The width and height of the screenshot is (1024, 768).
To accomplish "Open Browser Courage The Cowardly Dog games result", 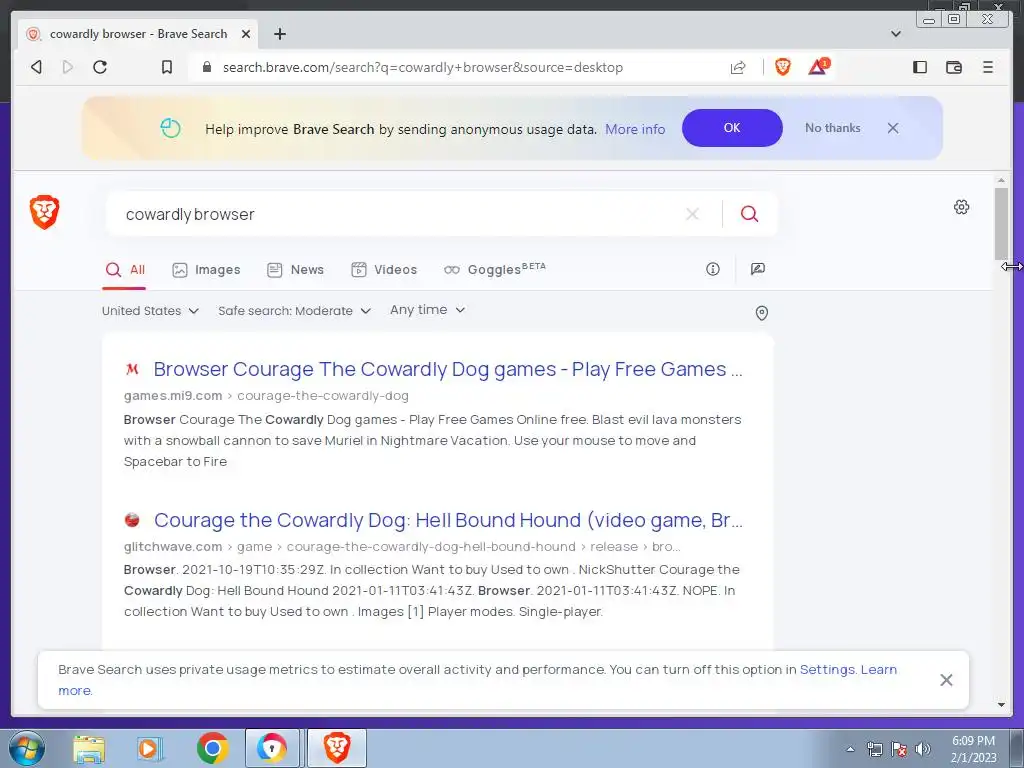I will pos(448,369).
